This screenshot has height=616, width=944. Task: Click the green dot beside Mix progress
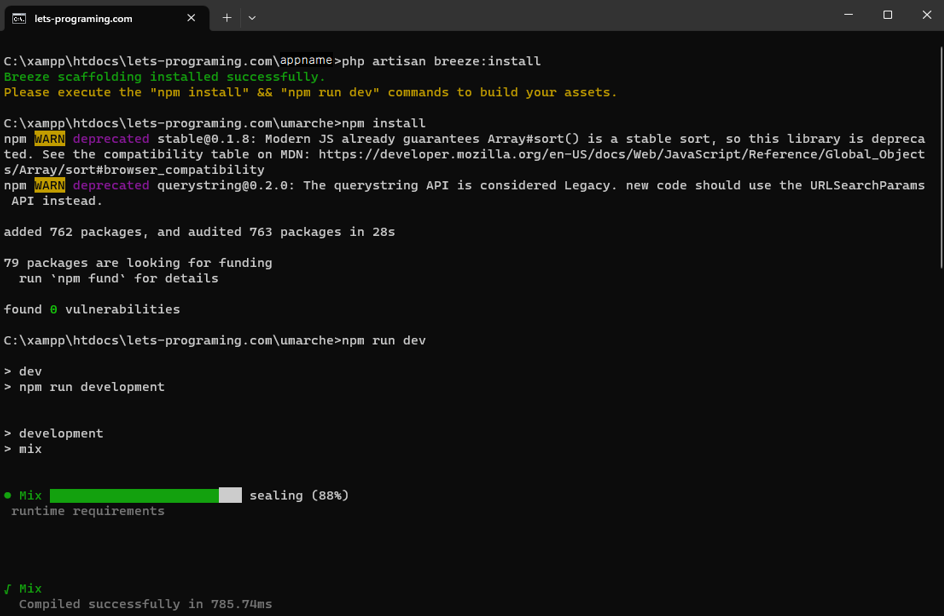pyautogui.click(x=8, y=496)
